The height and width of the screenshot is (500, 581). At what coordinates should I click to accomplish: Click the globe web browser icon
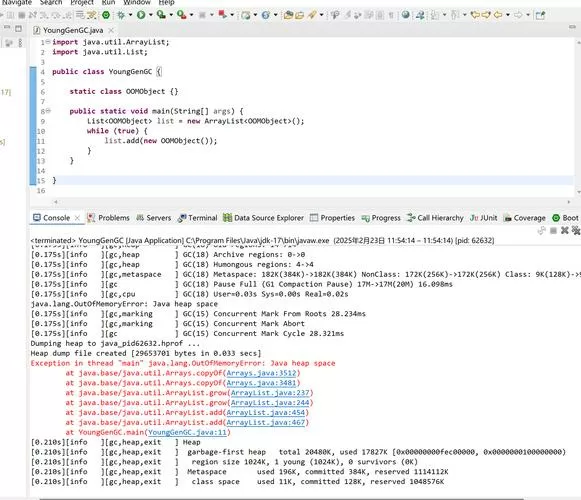406,15
